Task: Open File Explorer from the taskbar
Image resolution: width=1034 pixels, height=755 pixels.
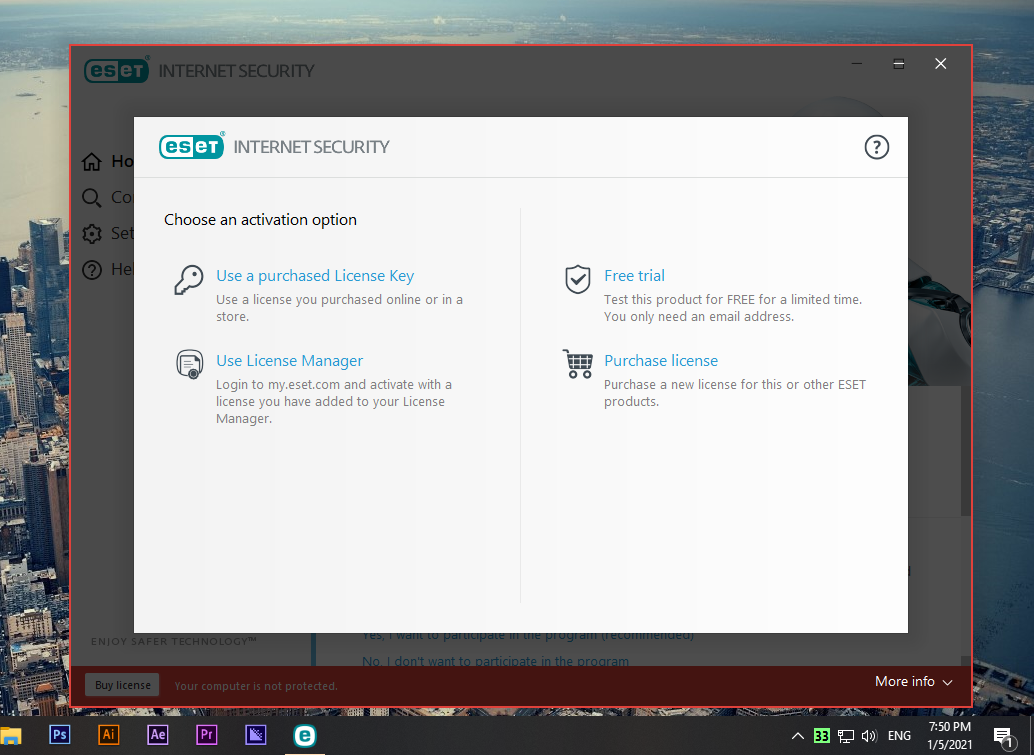Action: (x=11, y=735)
